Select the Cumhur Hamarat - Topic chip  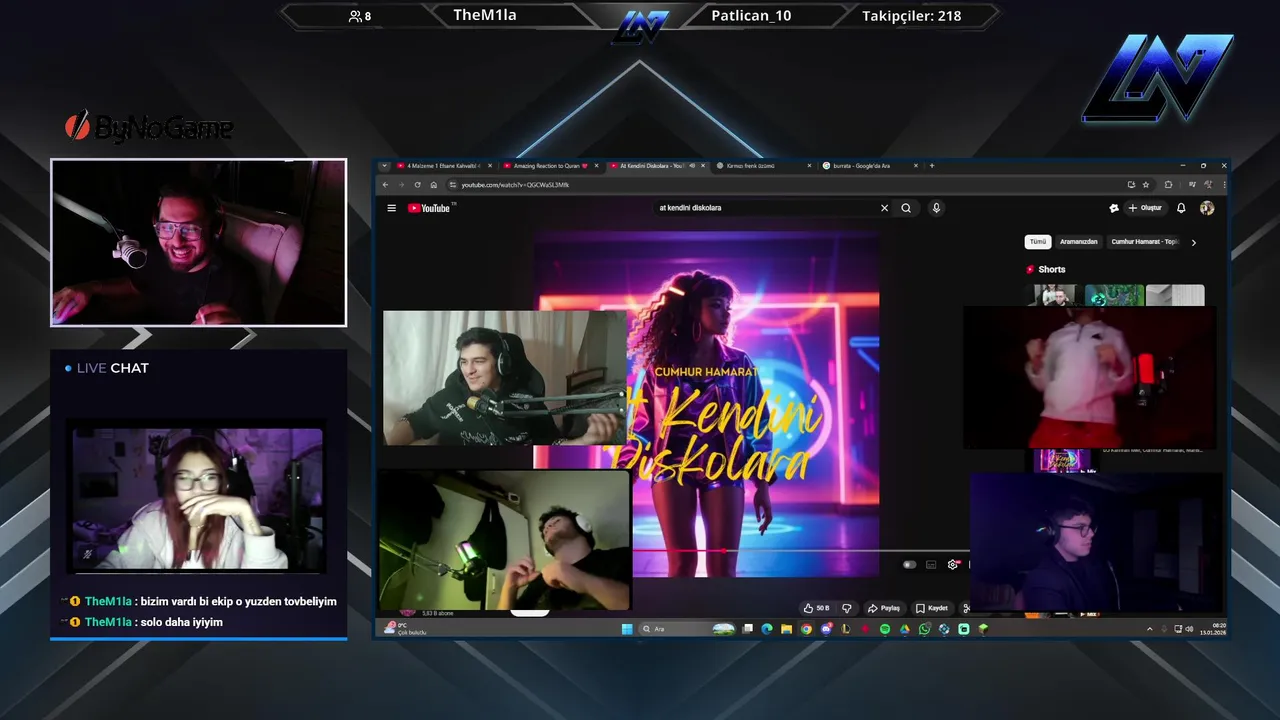[1144, 242]
